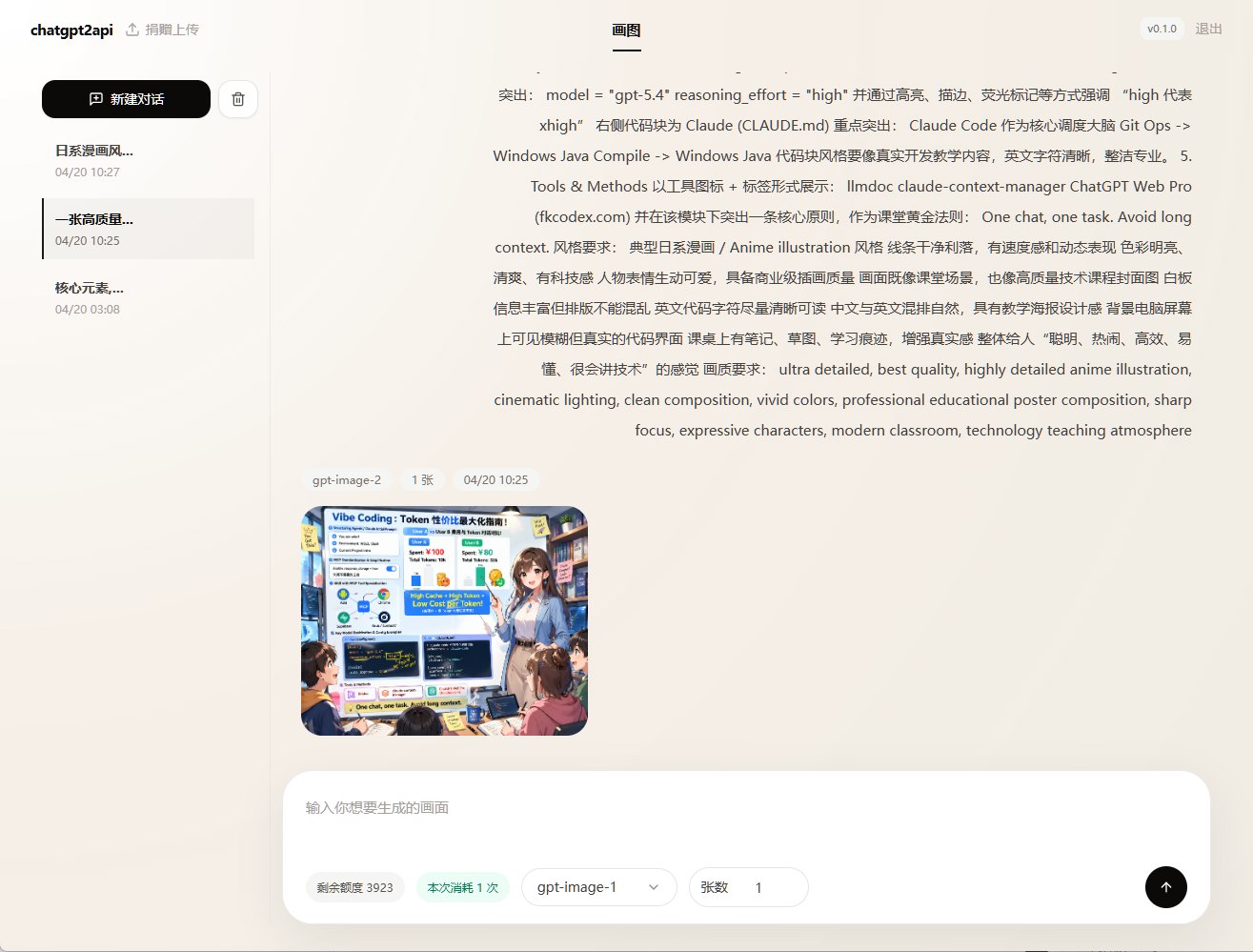Open the gpt-image-1 model dropdown
Image resolution: width=1253 pixels, height=952 pixels.
pos(598,887)
